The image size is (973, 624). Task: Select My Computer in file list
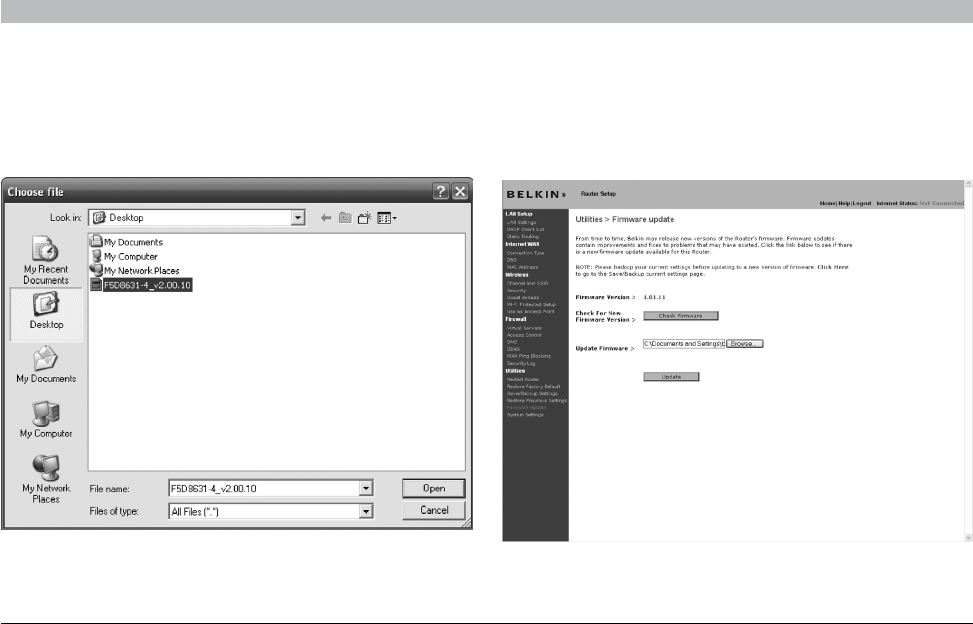pos(124,256)
